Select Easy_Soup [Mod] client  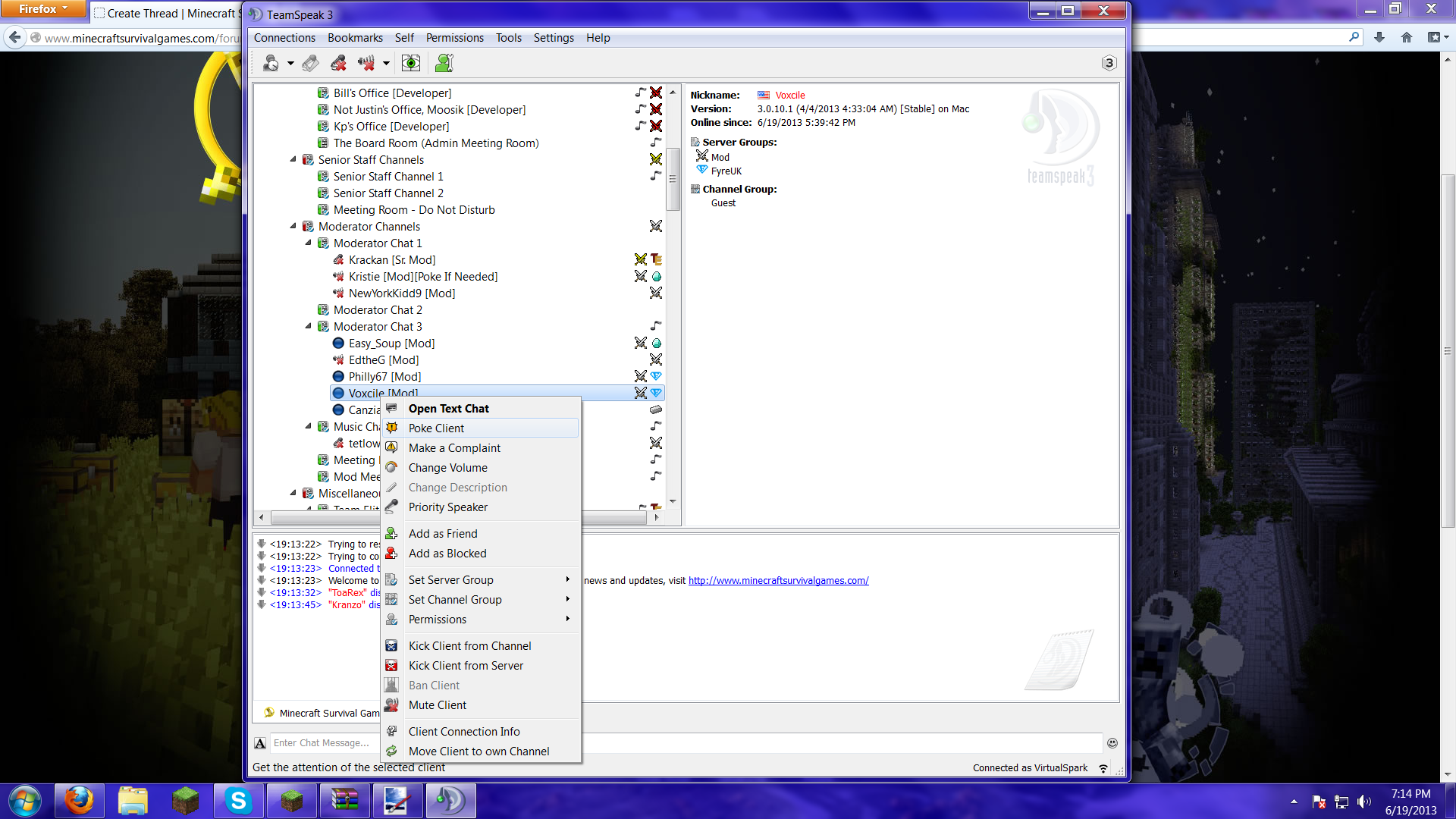pos(391,344)
